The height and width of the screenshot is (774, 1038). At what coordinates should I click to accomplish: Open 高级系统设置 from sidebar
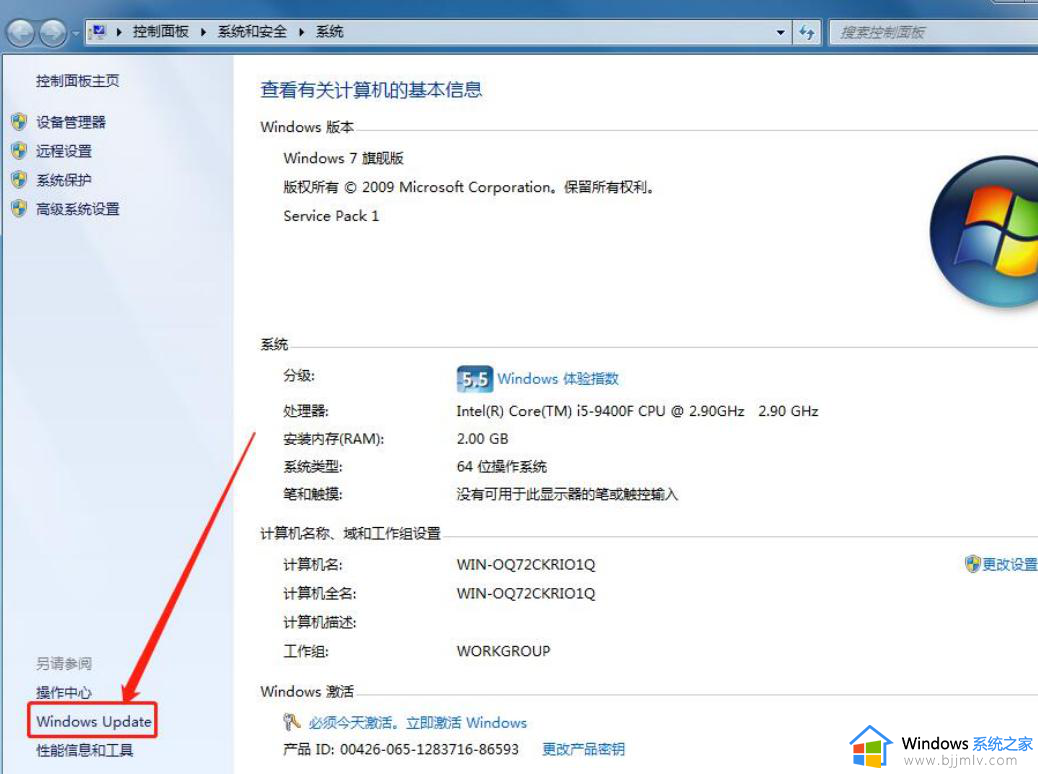77,209
